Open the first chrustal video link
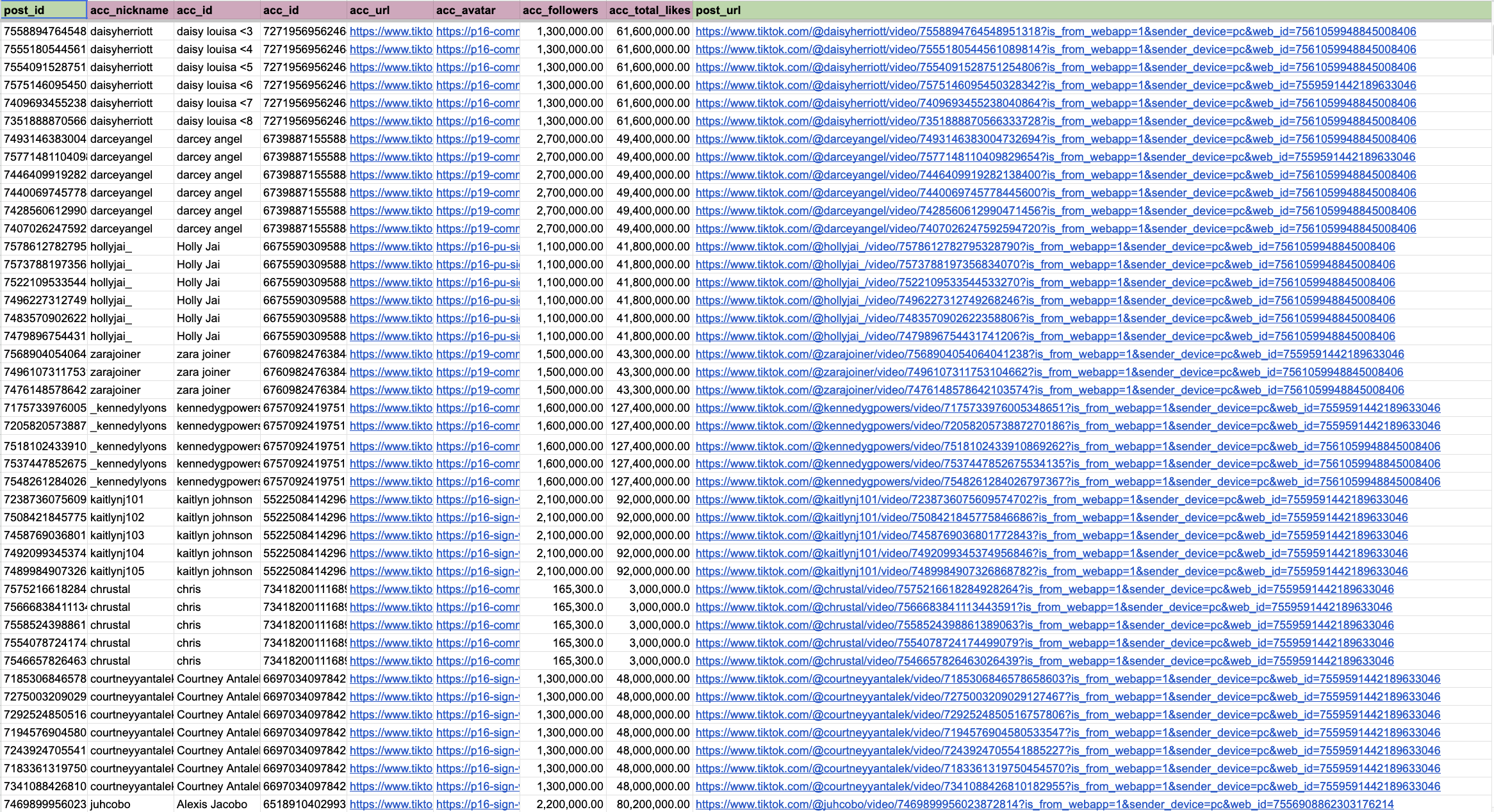The width and height of the screenshot is (1494, 812). click(x=1044, y=589)
